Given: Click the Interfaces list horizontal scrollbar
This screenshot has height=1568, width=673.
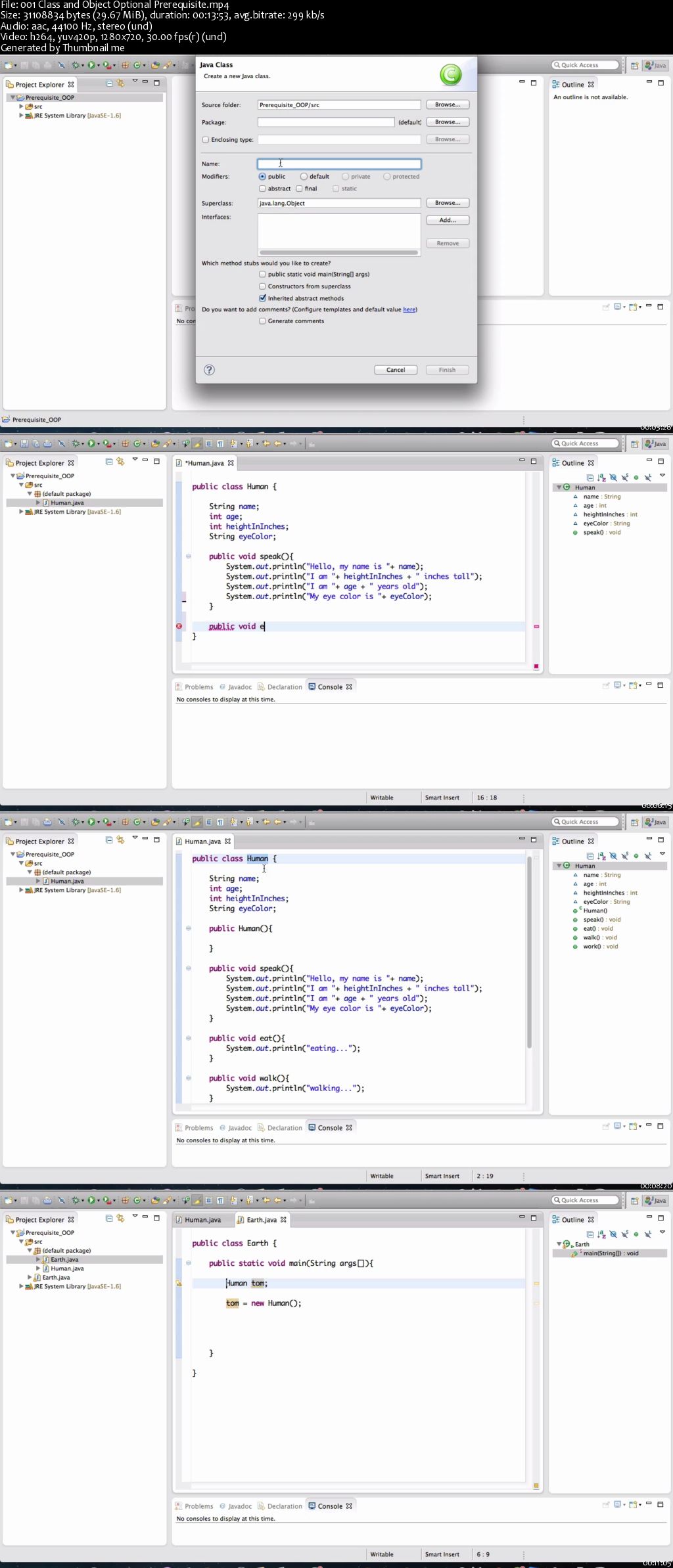Looking at the screenshot, I should point(338,252).
